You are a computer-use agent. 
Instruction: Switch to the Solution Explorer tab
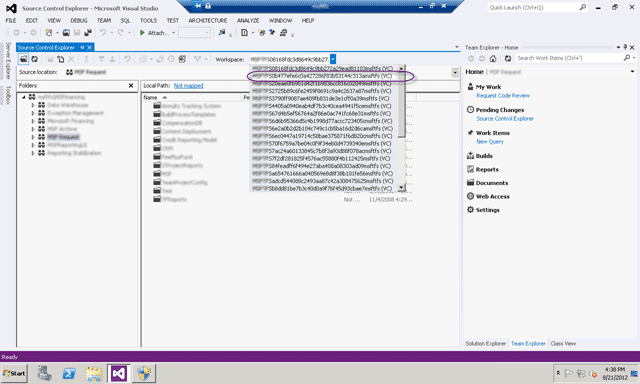click(x=486, y=344)
